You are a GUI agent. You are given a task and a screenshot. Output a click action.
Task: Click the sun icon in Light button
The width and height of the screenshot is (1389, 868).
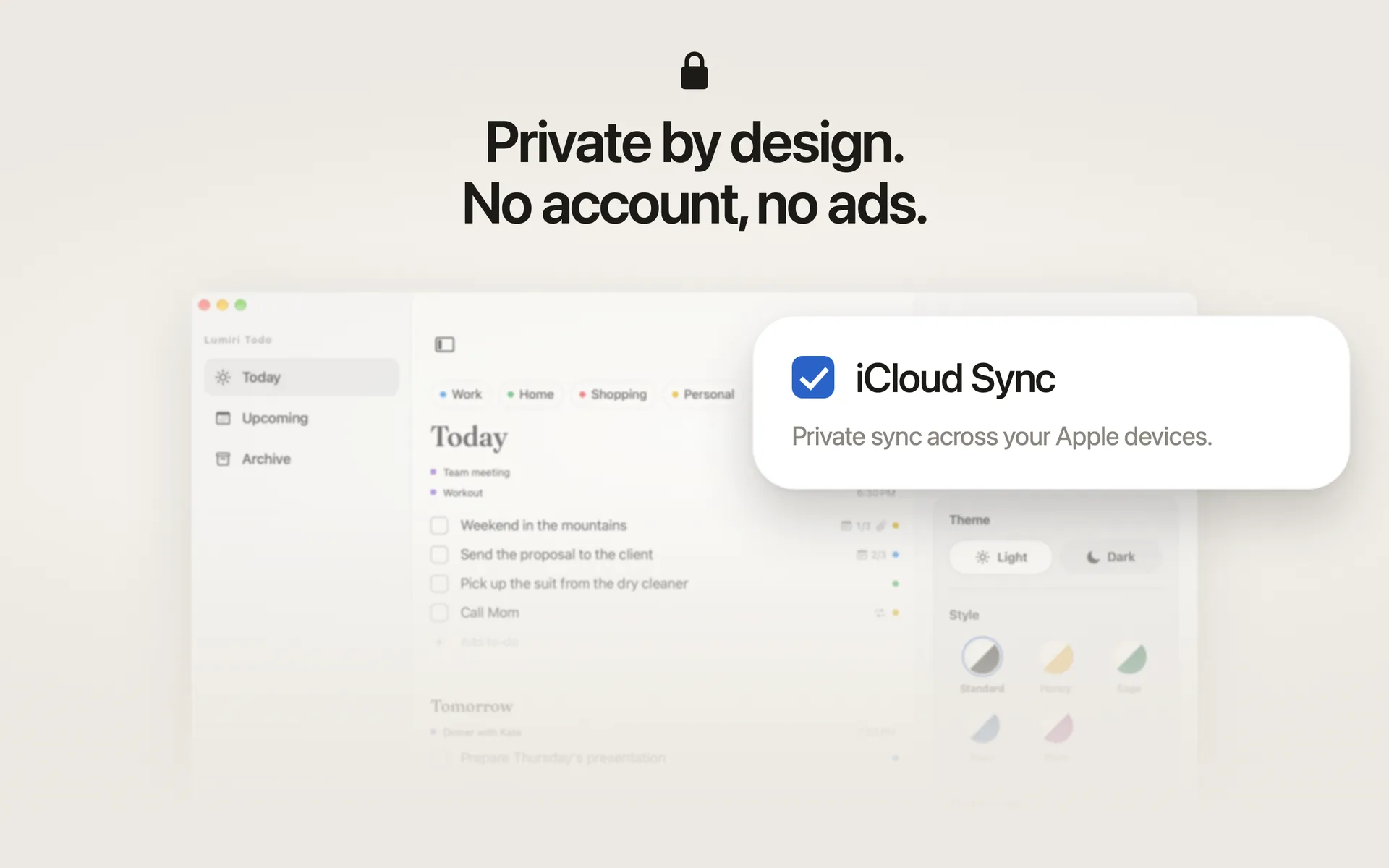point(982,557)
